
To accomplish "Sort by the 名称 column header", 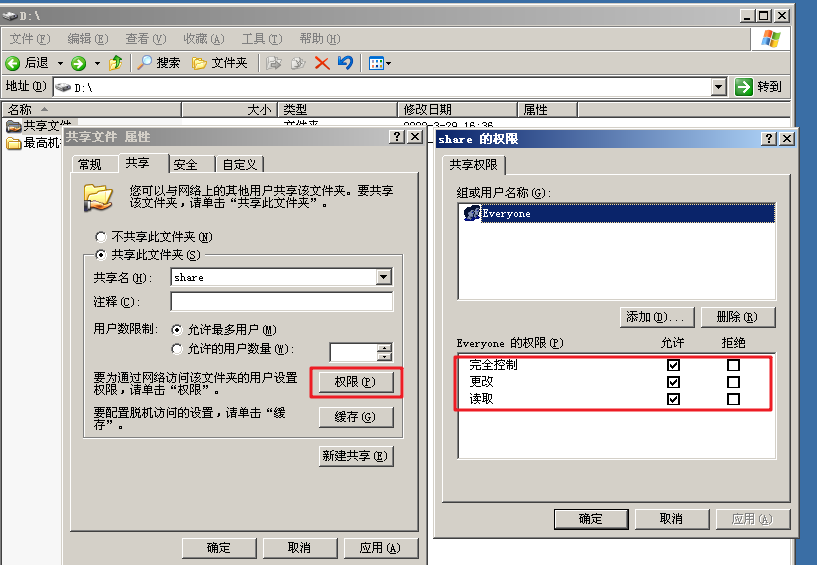I will point(92,109).
